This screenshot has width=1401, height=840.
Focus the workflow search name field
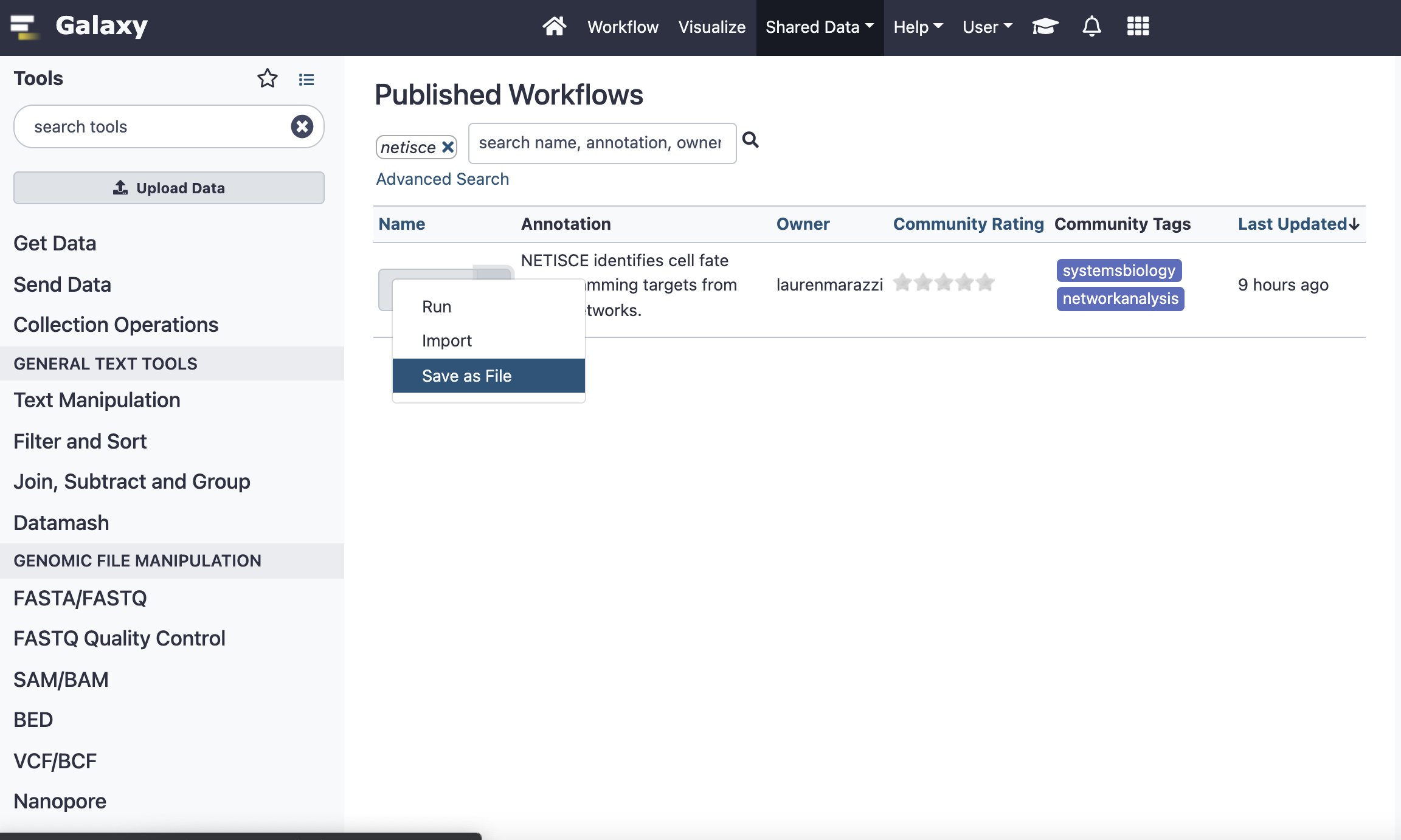(602, 143)
